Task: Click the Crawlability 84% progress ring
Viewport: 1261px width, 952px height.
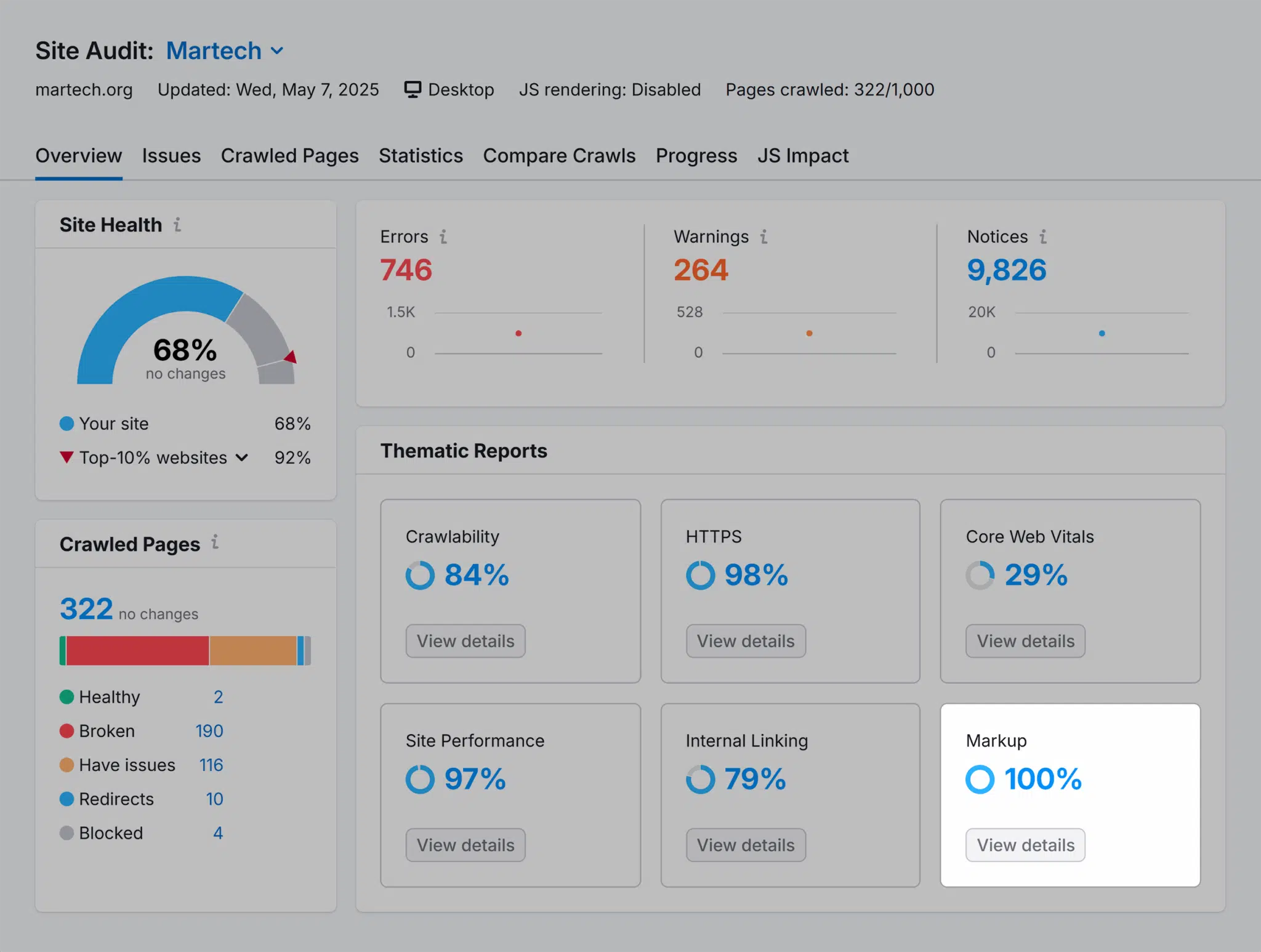Action: pos(420,575)
